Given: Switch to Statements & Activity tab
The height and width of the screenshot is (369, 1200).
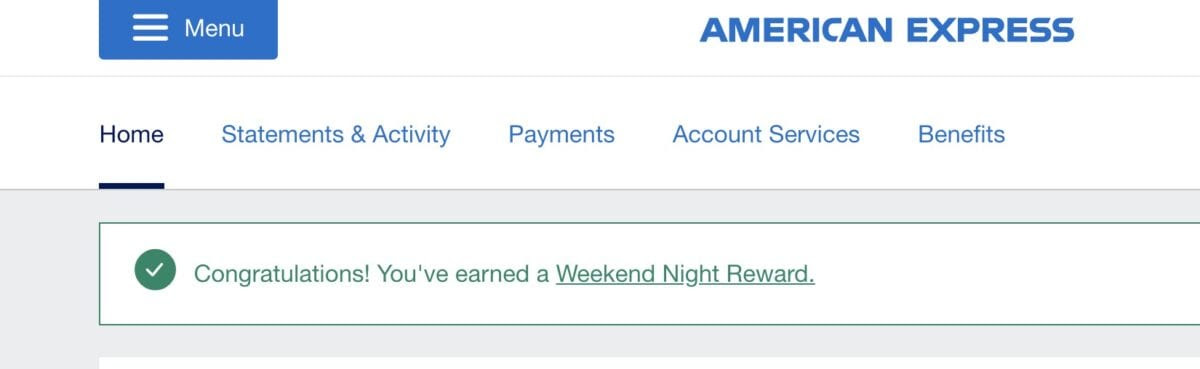Looking at the screenshot, I should point(336,134).
